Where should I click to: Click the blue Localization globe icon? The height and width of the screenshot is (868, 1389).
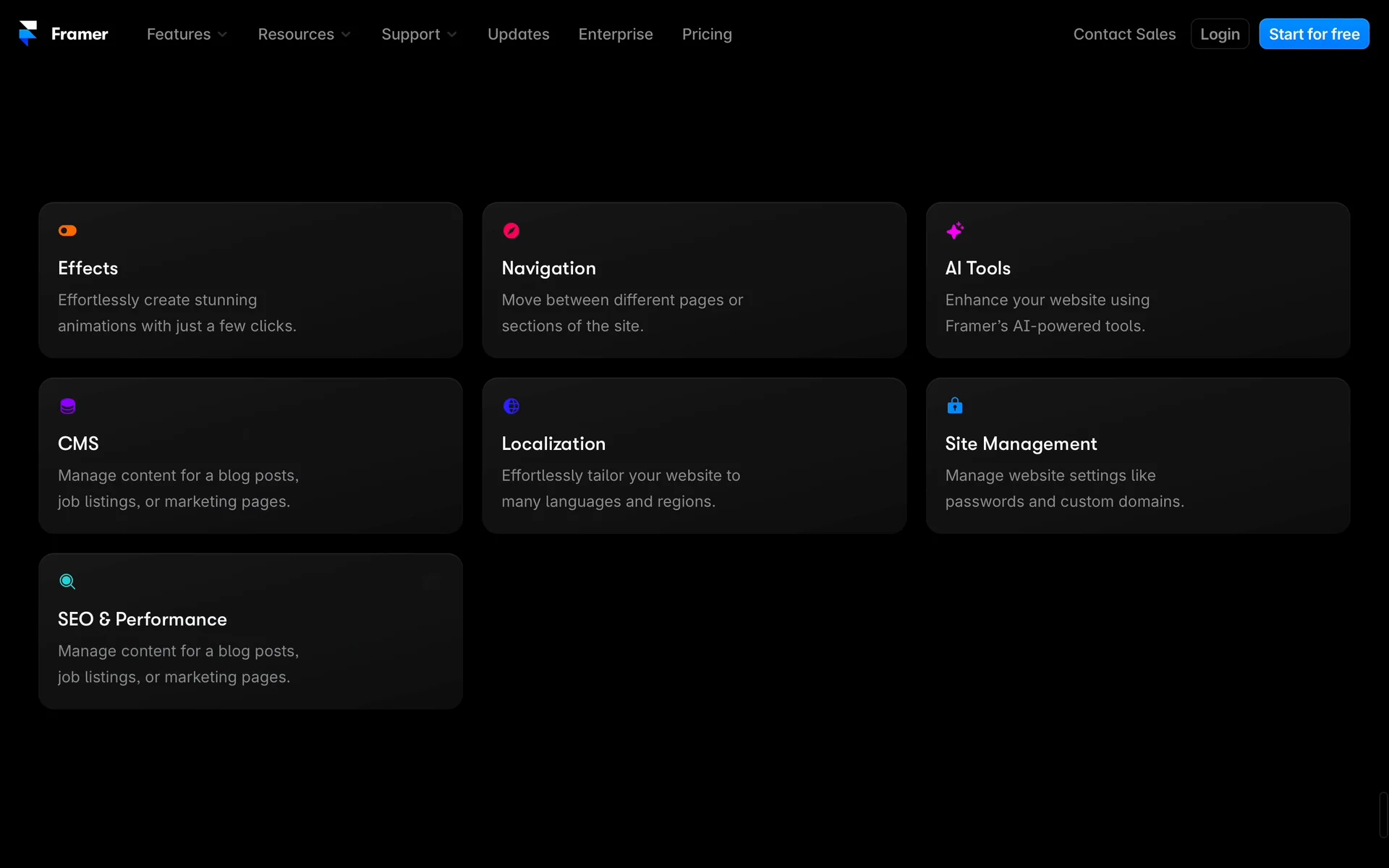[x=511, y=407]
